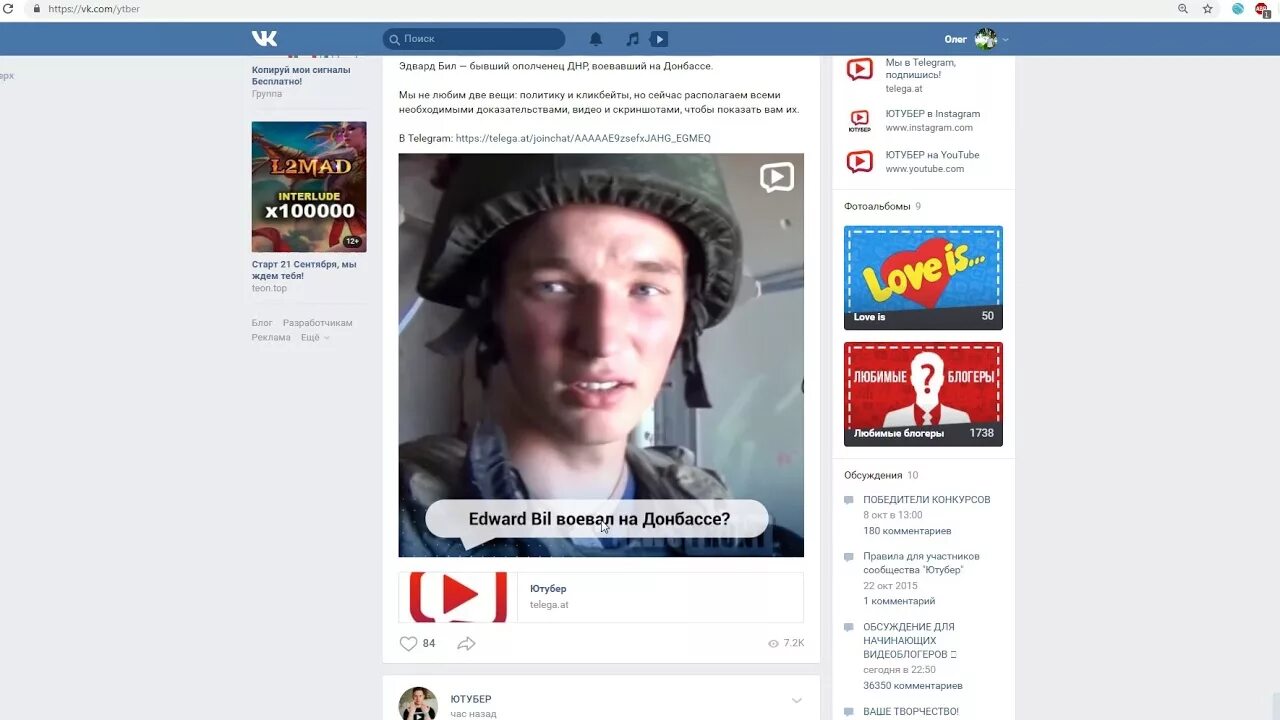Open the profile dropdown next to 'Олег'
The width and height of the screenshot is (1280, 720).
[x=1003, y=38]
